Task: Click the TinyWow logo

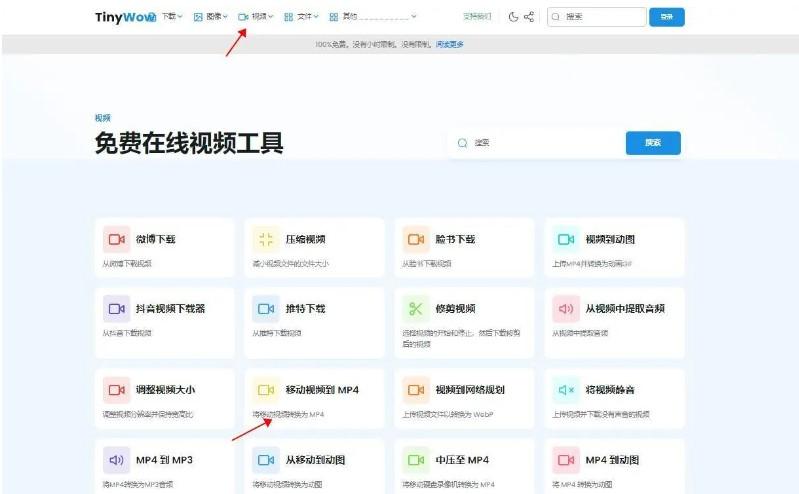Action: (x=125, y=17)
